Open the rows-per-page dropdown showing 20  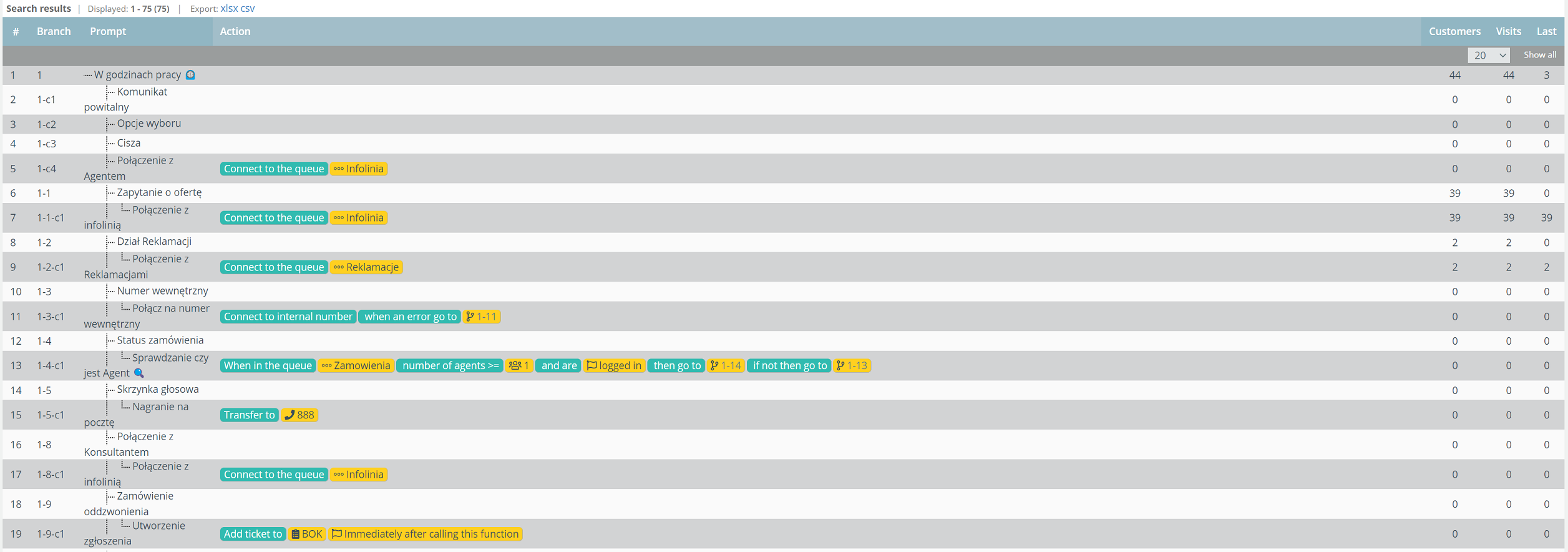coord(1488,56)
